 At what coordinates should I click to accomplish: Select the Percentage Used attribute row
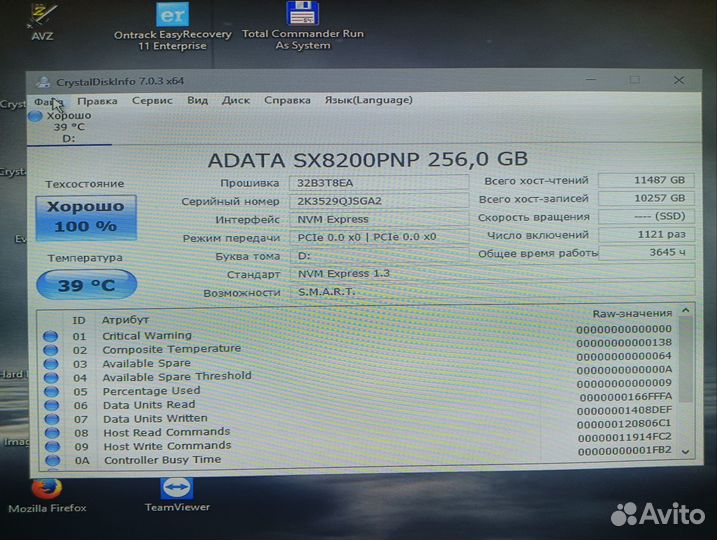click(358, 388)
